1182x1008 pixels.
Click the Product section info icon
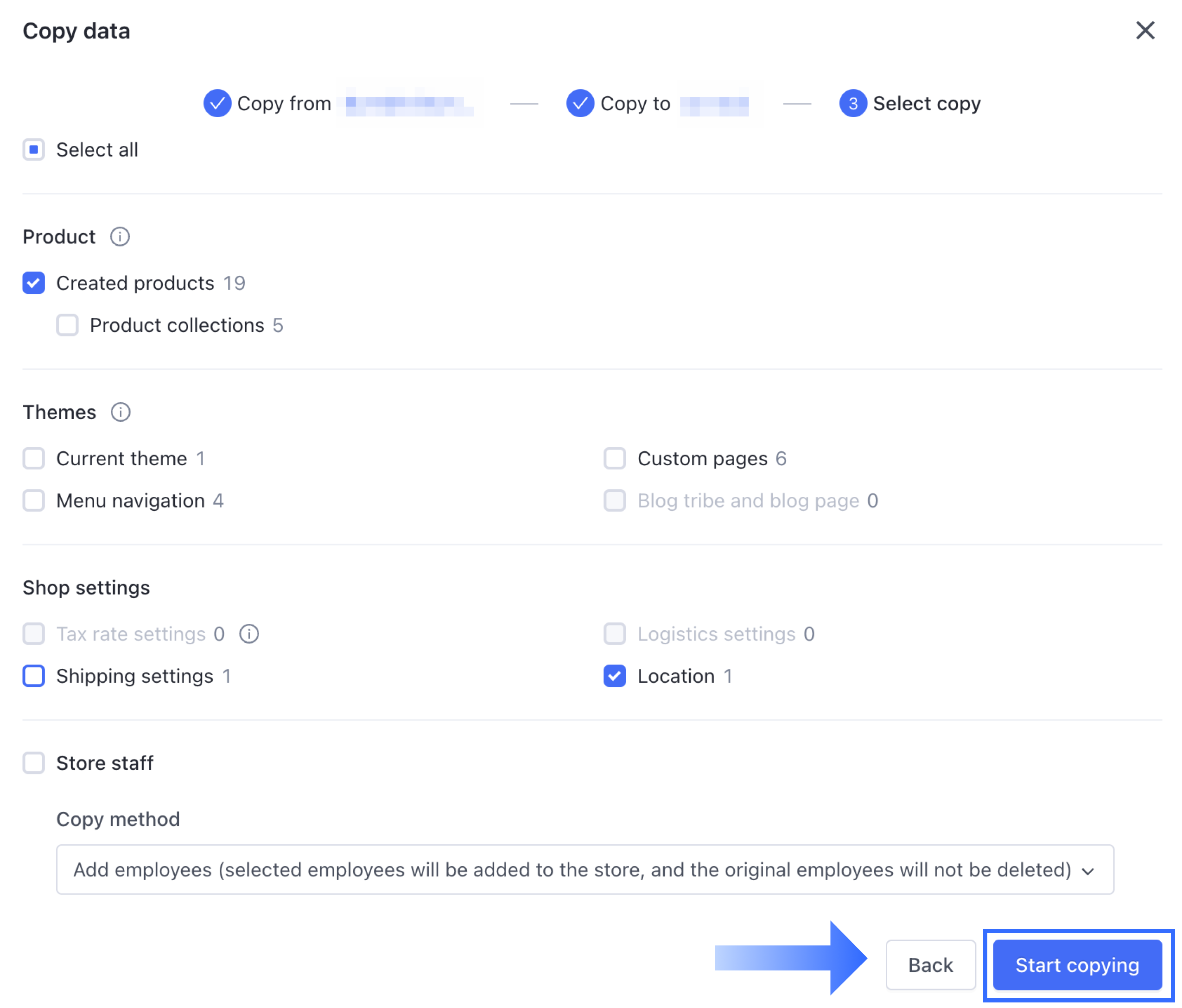click(x=120, y=237)
